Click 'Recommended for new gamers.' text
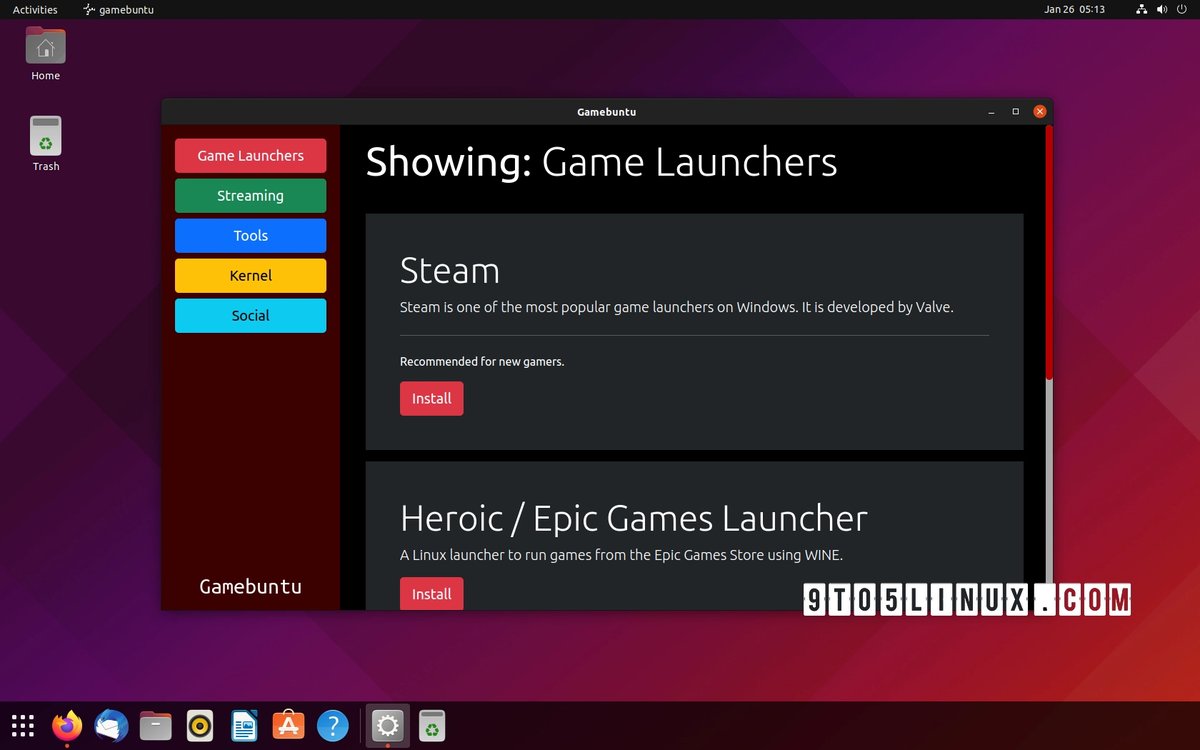 pos(482,361)
